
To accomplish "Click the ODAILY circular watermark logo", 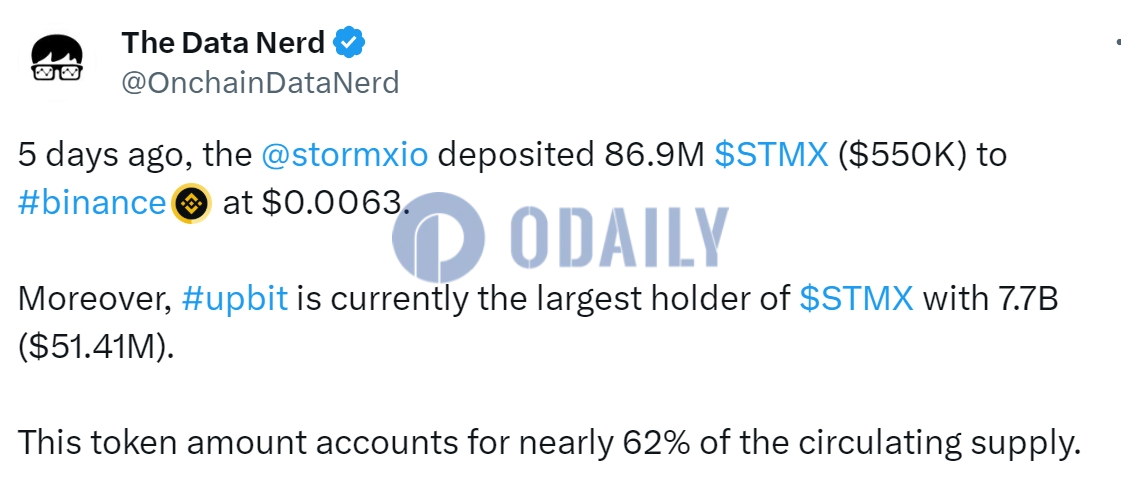I will (x=438, y=237).
